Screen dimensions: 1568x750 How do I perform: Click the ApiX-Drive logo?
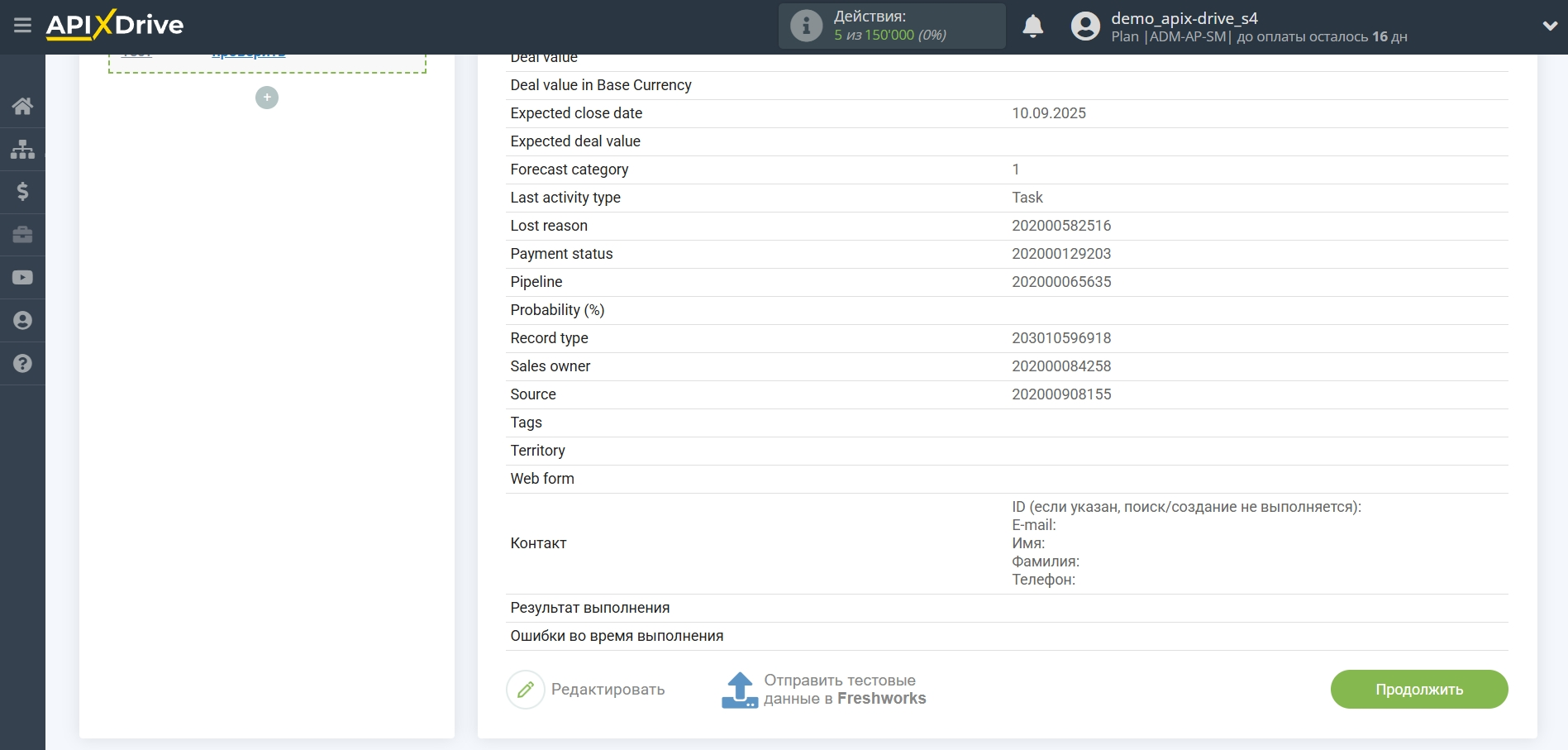[115, 26]
